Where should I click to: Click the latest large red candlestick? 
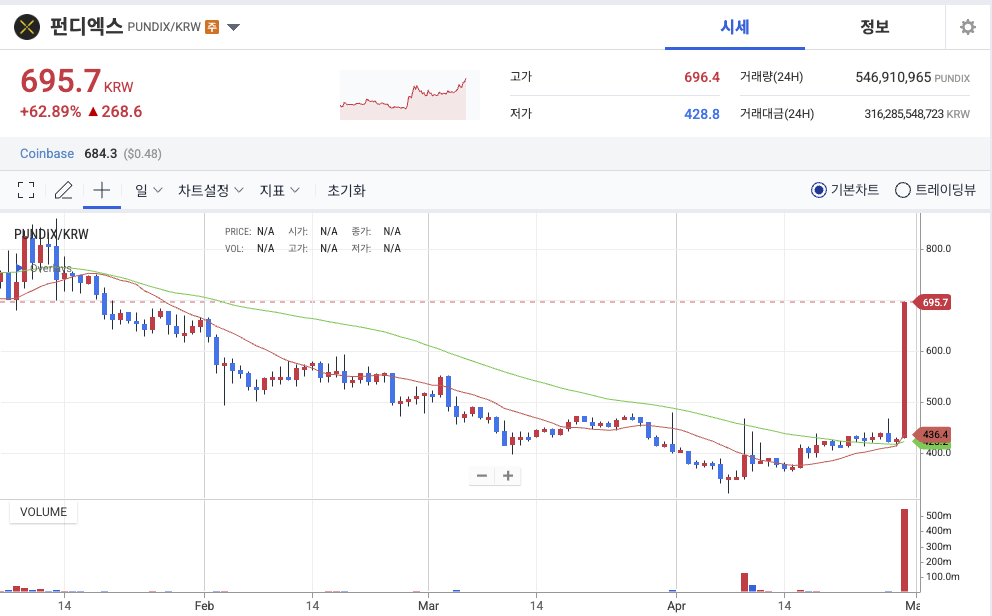[x=905, y=369]
